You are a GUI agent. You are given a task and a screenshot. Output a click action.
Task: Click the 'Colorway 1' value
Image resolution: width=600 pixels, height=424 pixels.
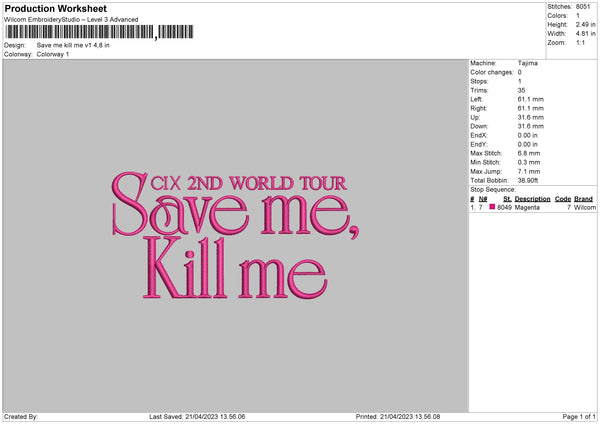pos(53,54)
